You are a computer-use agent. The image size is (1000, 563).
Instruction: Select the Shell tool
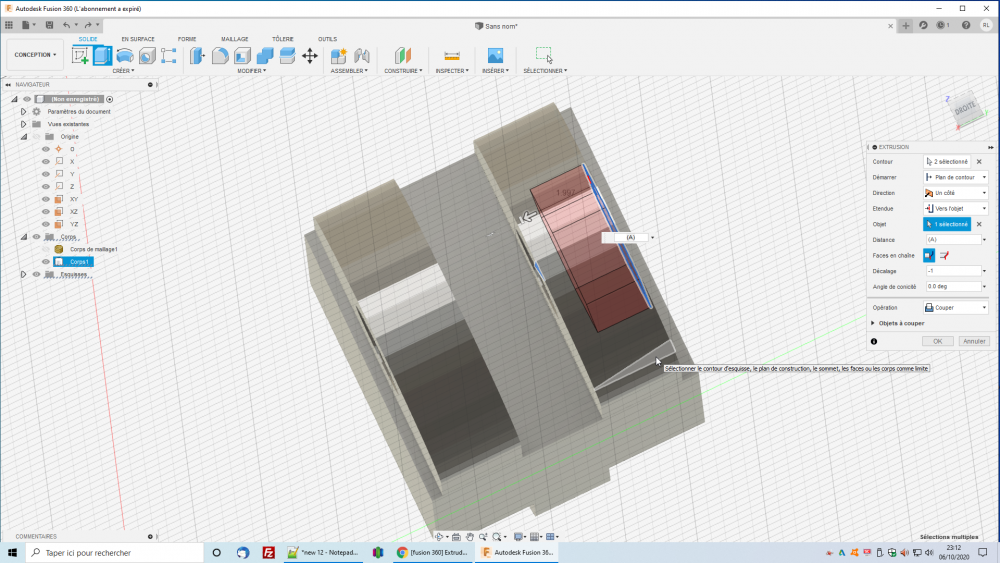click(242, 55)
